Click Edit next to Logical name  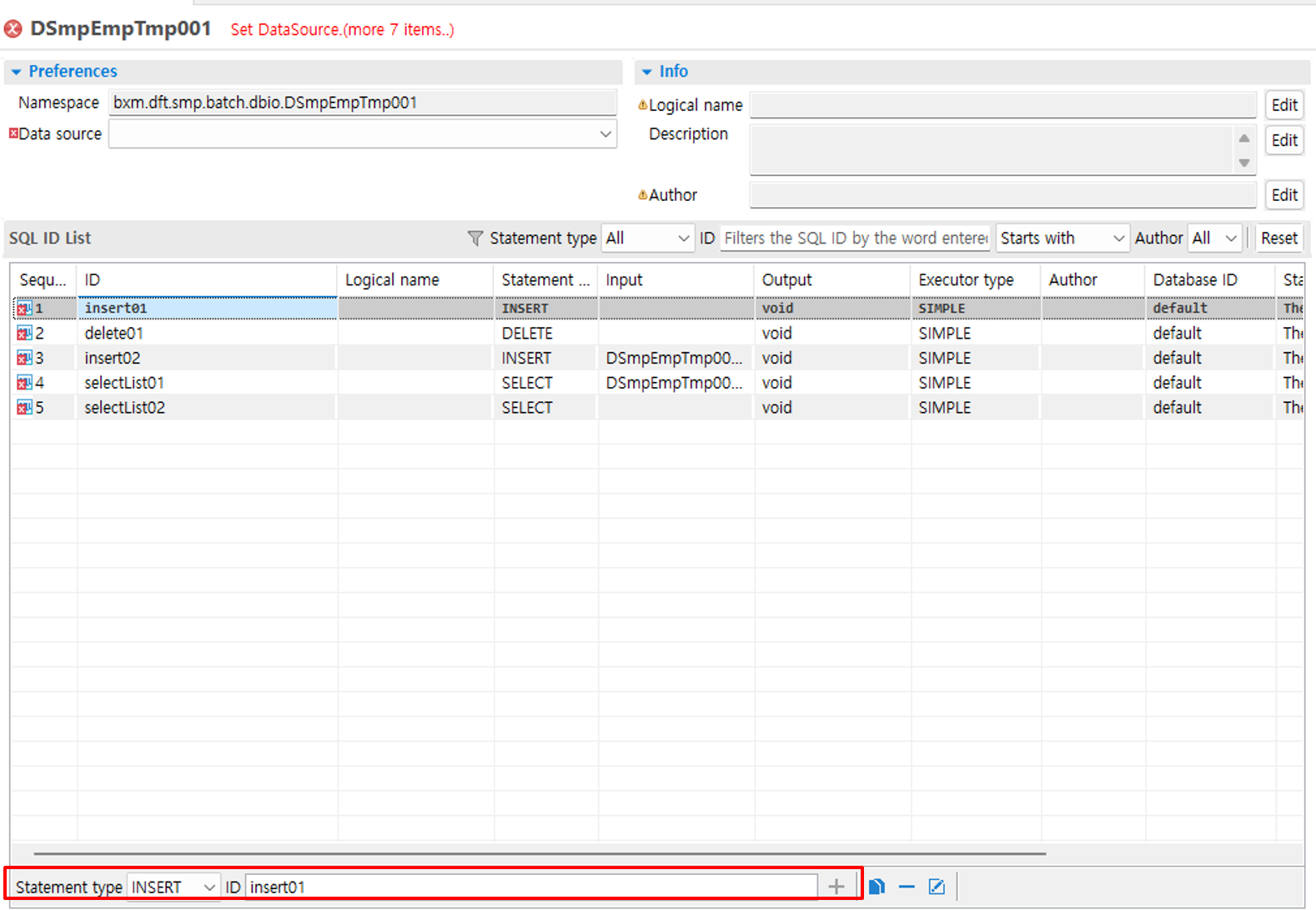pyautogui.click(x=1284, y=105)
